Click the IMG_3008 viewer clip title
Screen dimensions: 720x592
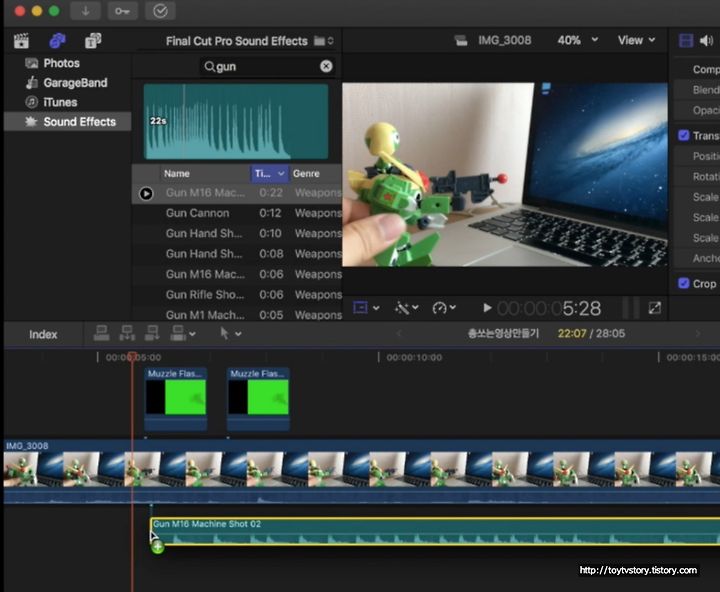pos(504,40)
